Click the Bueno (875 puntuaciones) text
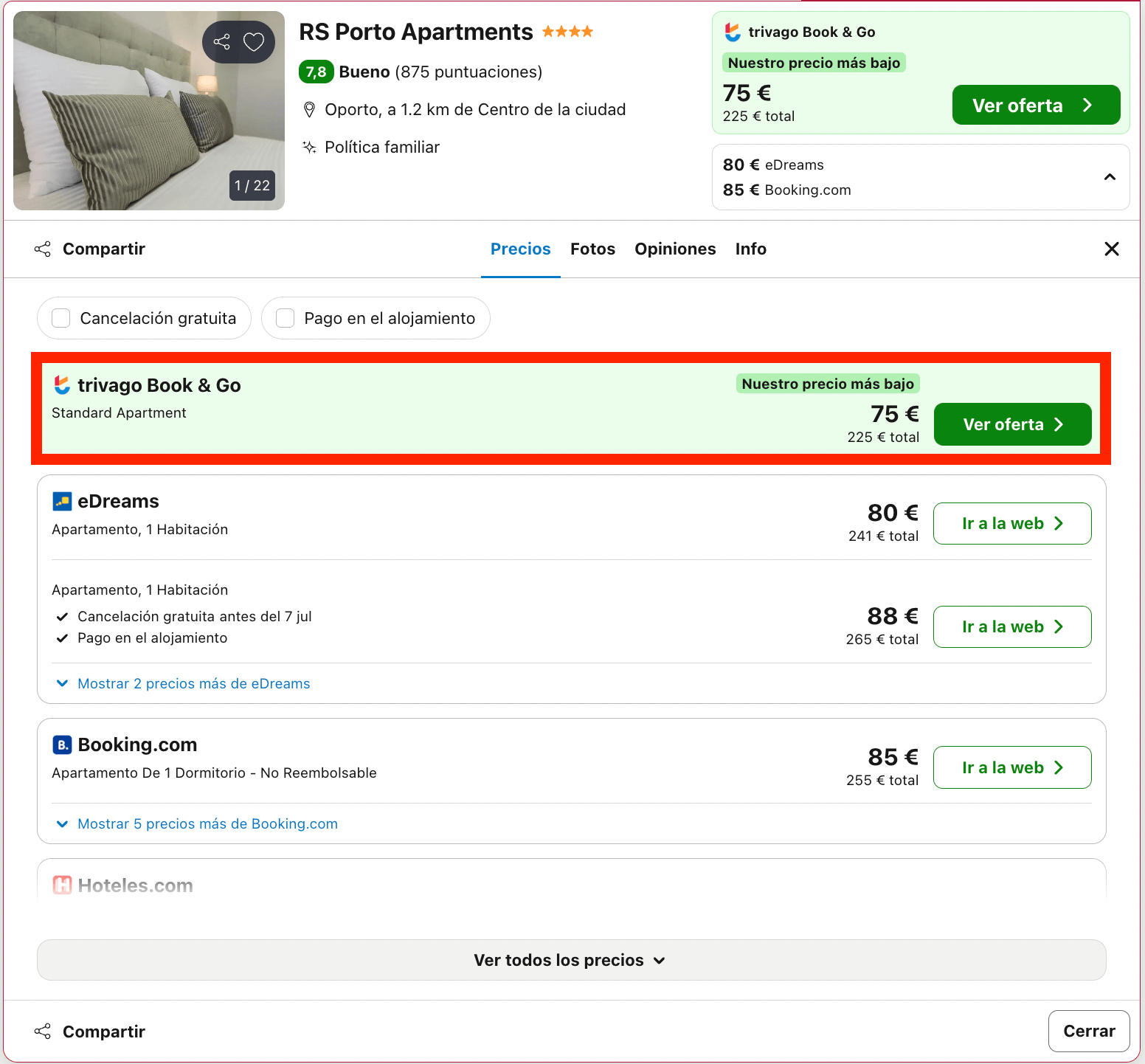 440,72
